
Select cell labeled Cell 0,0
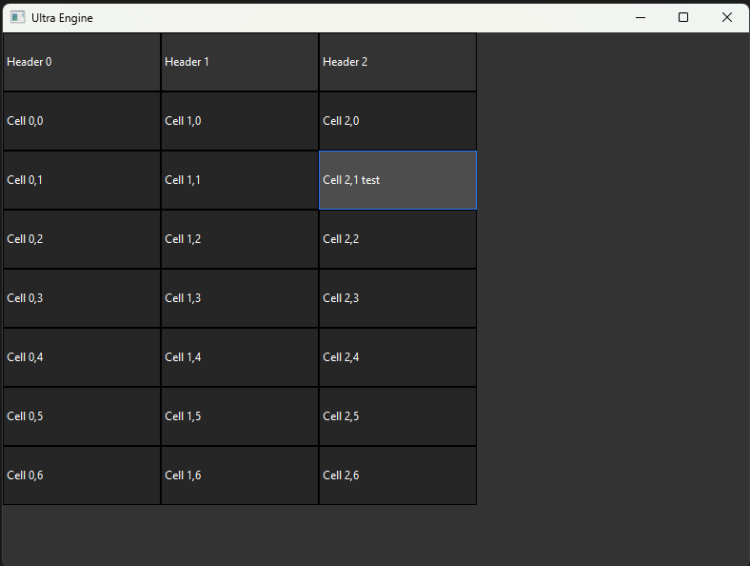81,121
